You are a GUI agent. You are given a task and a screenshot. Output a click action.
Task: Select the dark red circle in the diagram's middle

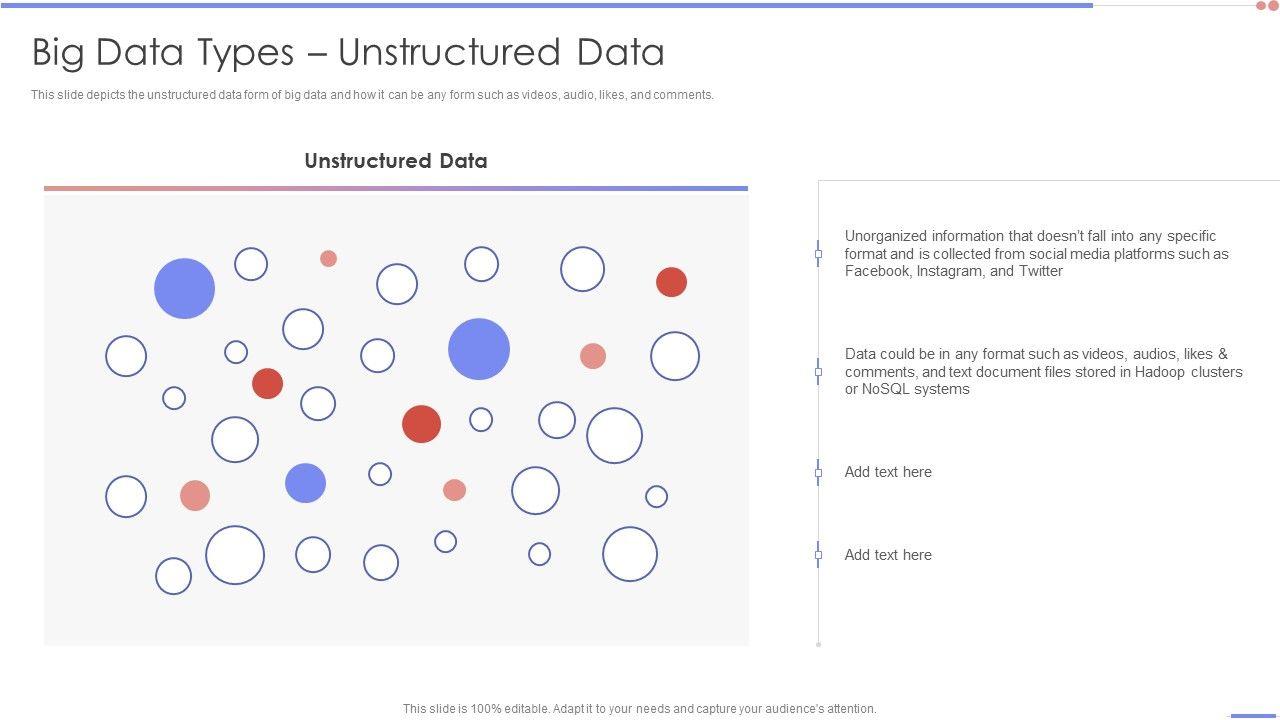(x=421, y=424)
